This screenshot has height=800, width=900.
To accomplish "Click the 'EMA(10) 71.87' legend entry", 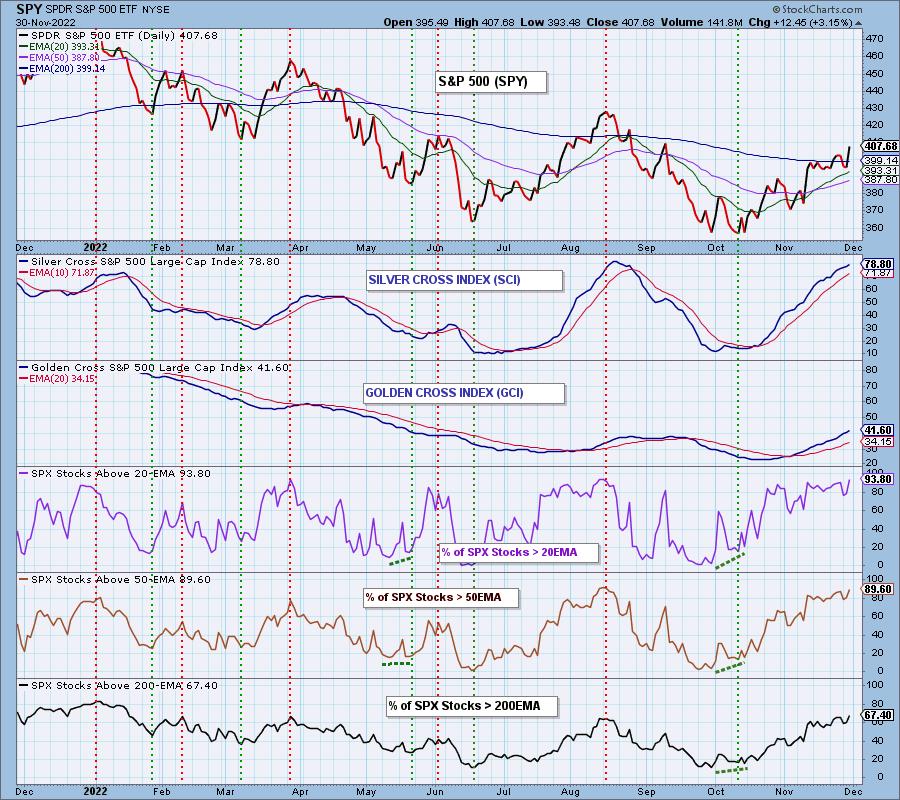I will 57,273.
